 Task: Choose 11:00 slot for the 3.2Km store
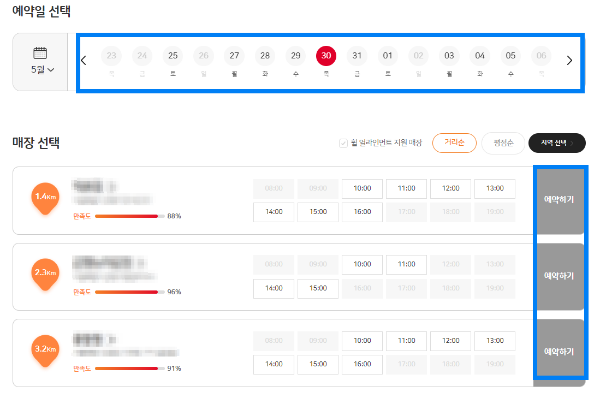tap(406, 341)
